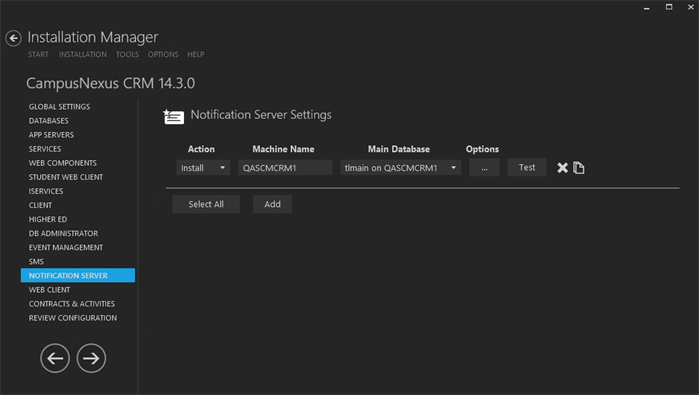Viewport: 699px width, 395px height.
Task: Select SMS in sidebar
Action: pyautogui.click(x=36, y=262)
